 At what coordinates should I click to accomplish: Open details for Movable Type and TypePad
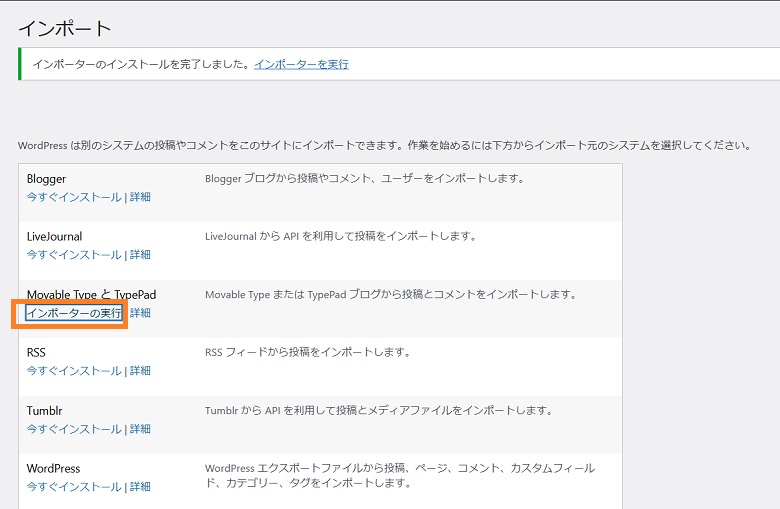pos(140,313)
